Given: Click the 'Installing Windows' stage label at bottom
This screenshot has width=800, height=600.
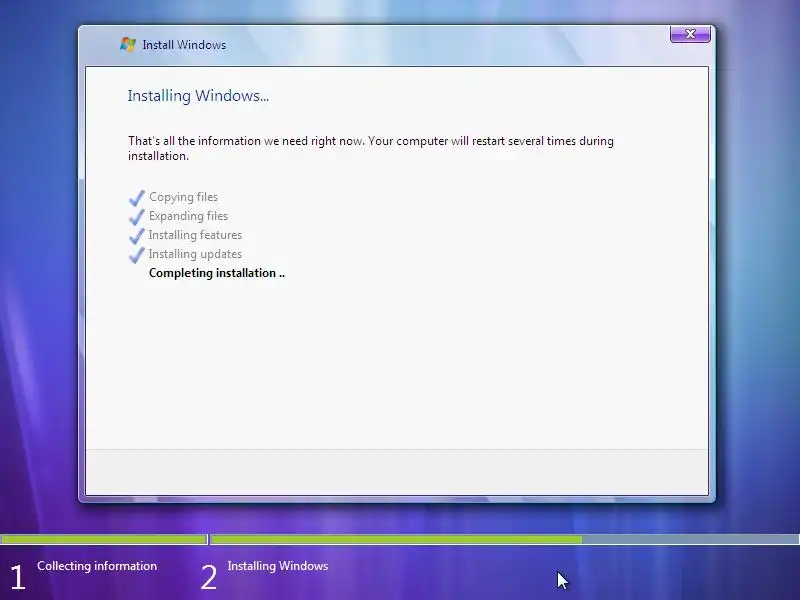Looking at the screenshot, I should pos(278,566).
